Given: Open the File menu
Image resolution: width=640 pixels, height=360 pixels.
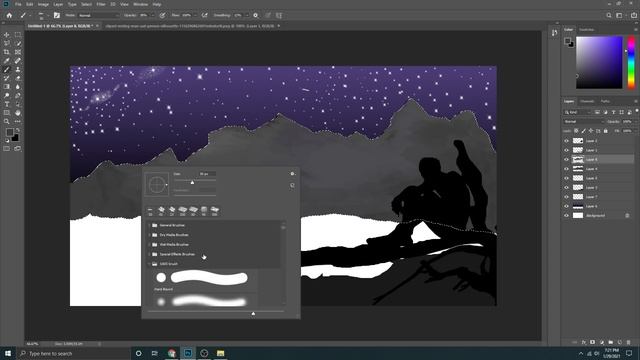Looking at the screenshot, I should click(18, 4).
